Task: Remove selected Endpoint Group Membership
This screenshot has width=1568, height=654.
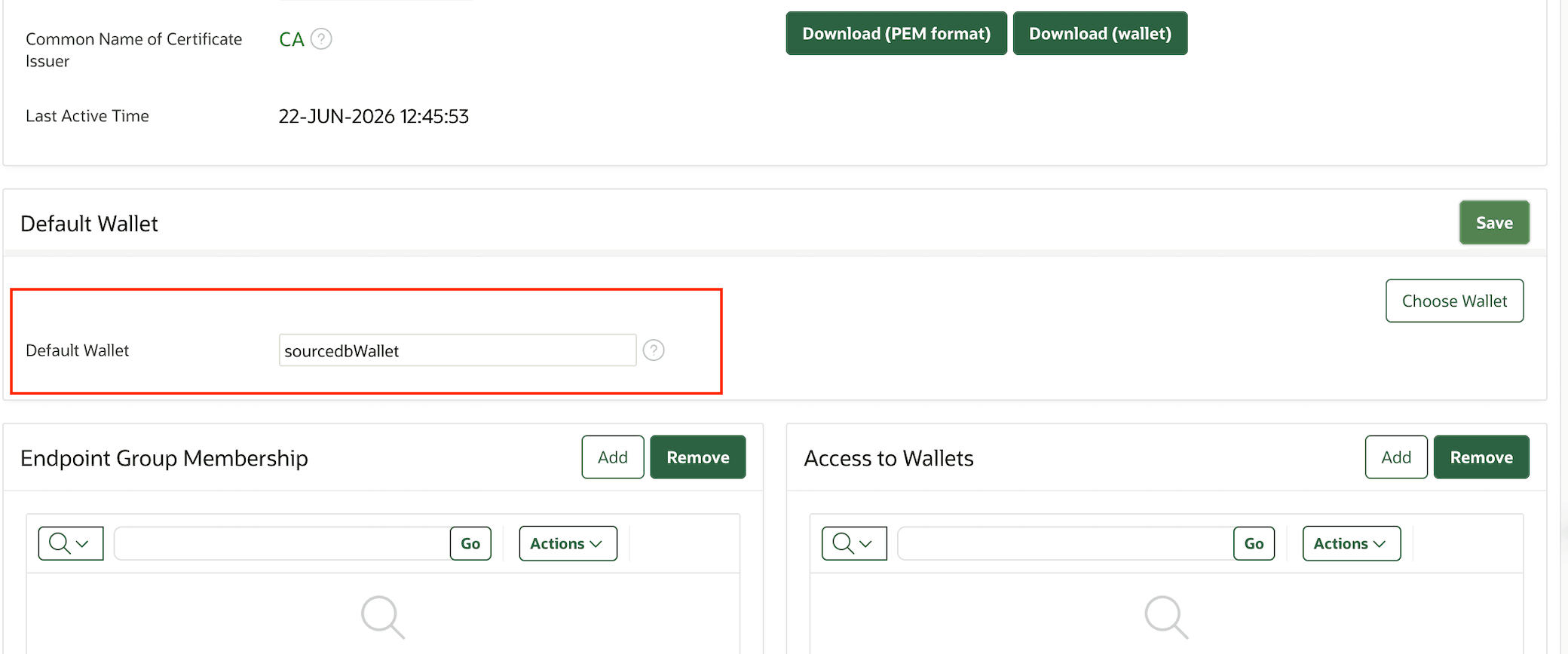Action: pos(698,457)
